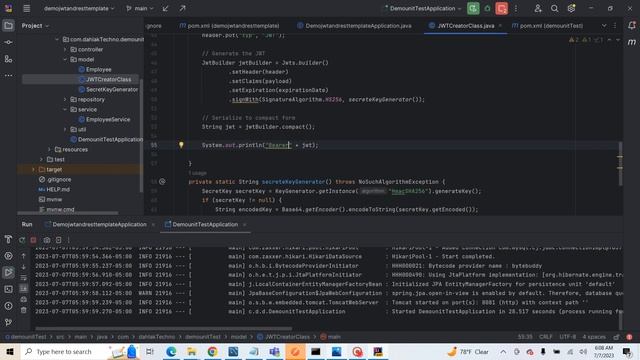Open IDE settings gear

tap(571, 8)
